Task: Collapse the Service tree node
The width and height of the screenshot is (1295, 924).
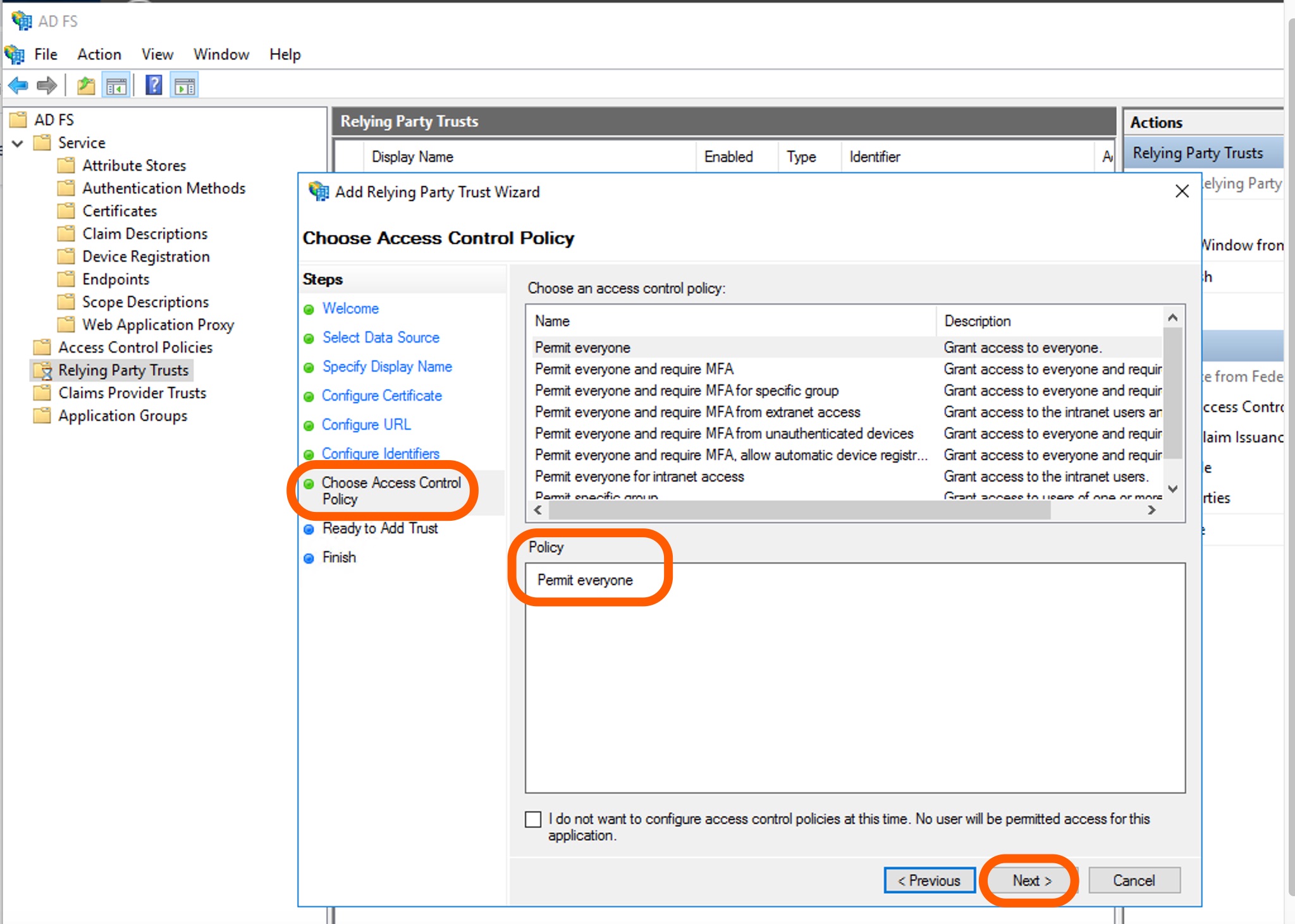Action: (x=18, y=143)
